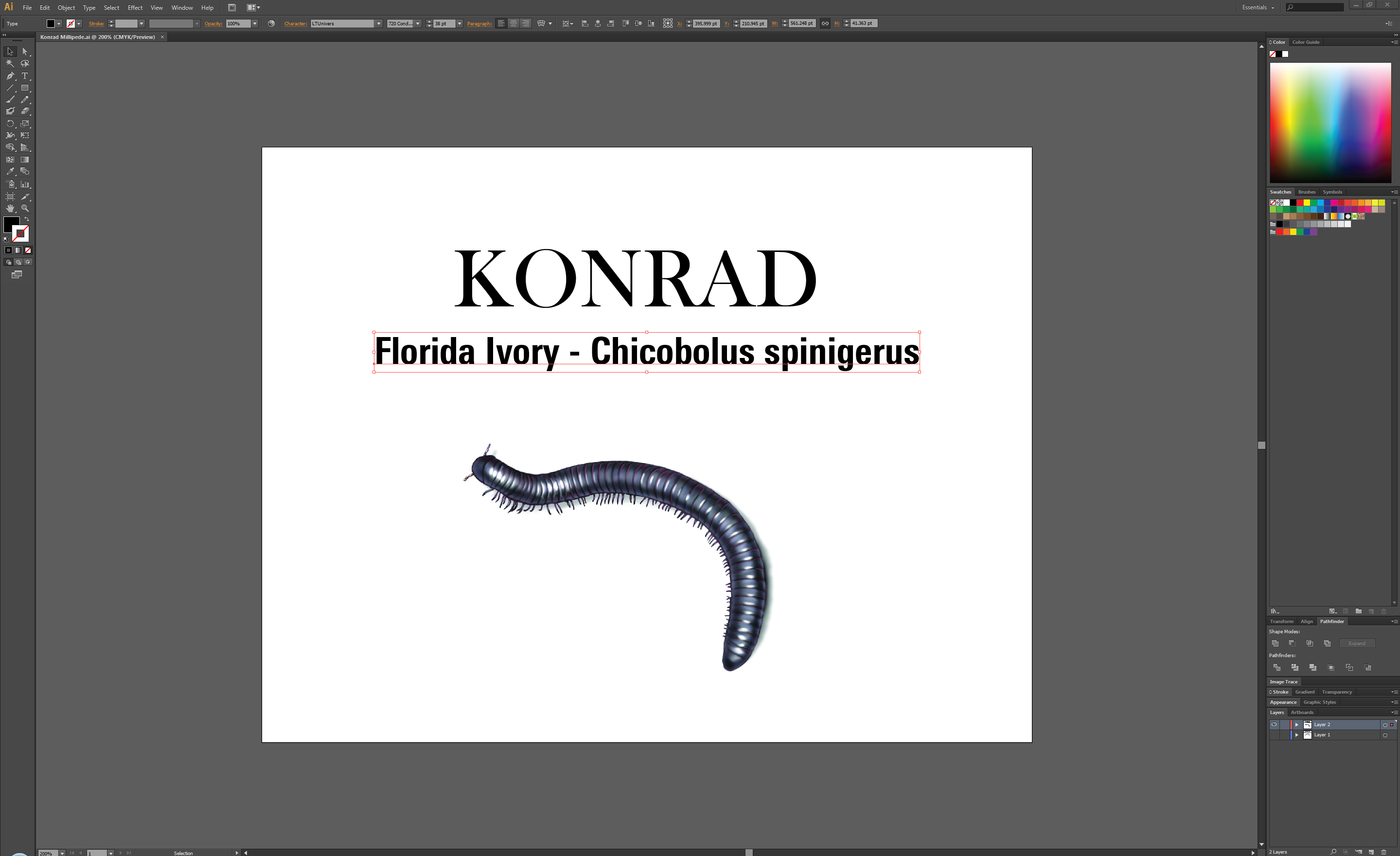Pick a color from the spectrum ramp
The width and height of the screenshot is (1400, 856).
(x=1330, y=123)
